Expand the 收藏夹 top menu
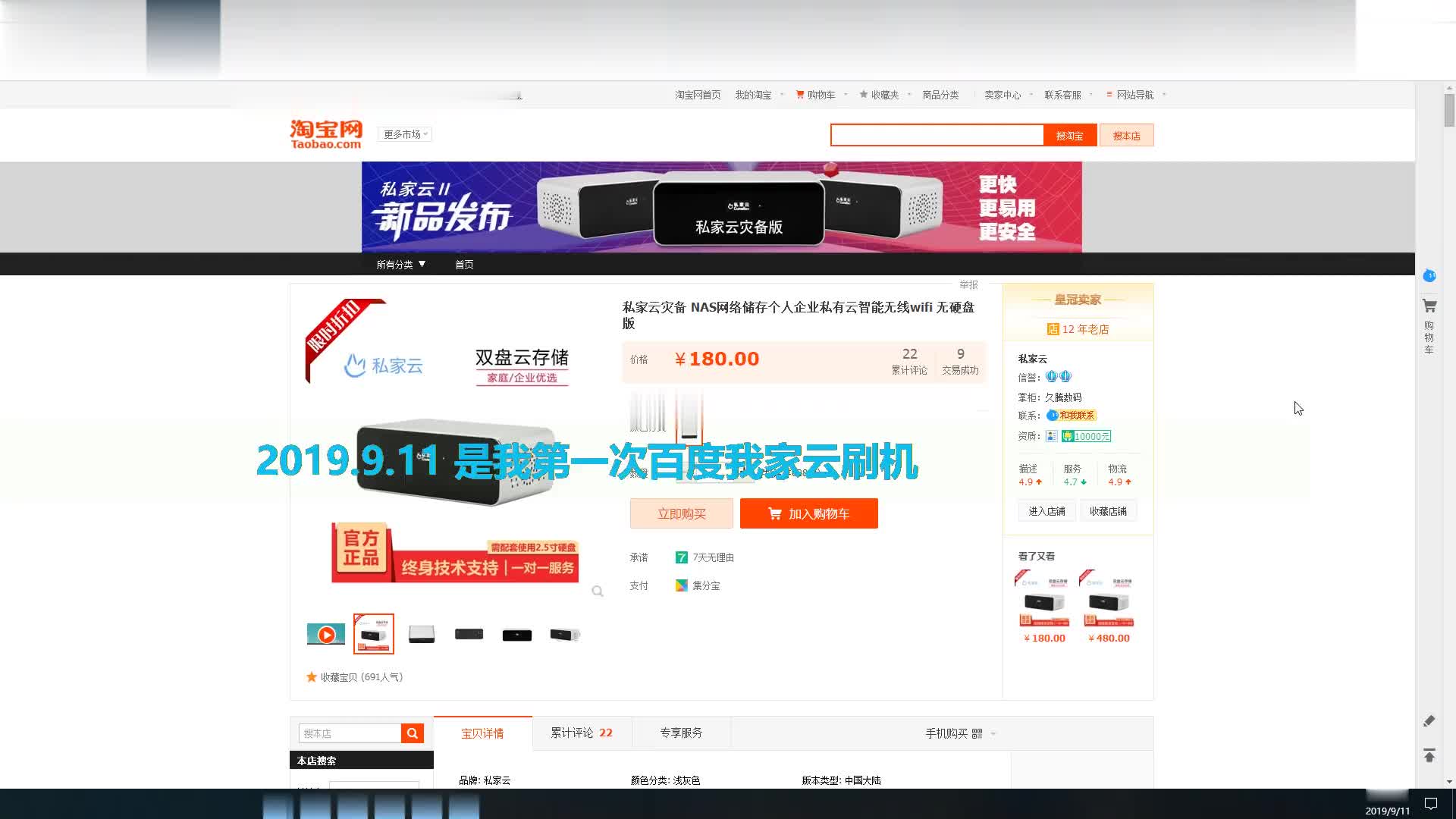Screen dimensions: 1456x819 click(x=884, y=95)
